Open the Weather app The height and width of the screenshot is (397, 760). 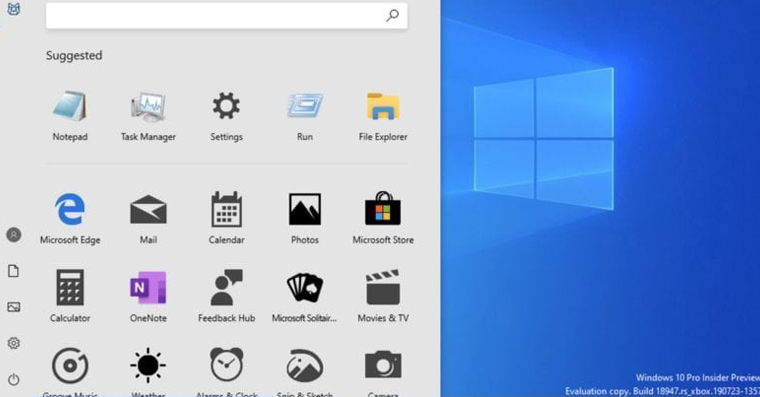click(x=148, y=372)
